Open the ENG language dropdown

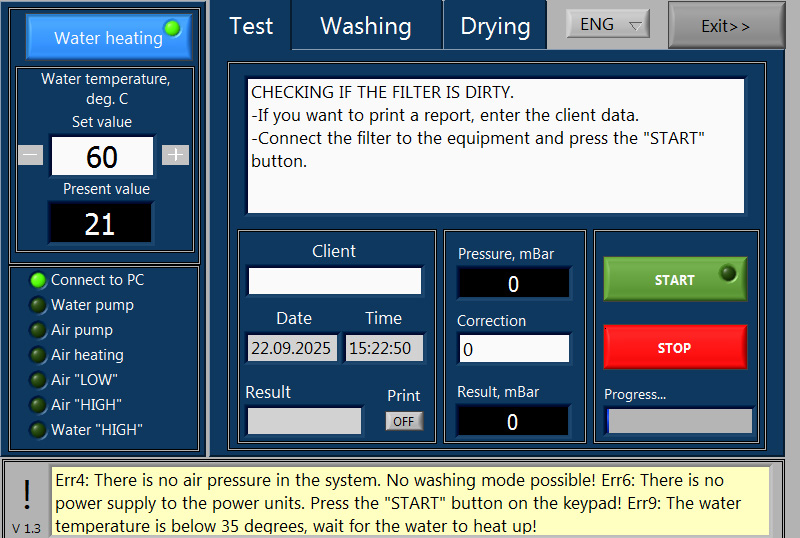(608, 25)
